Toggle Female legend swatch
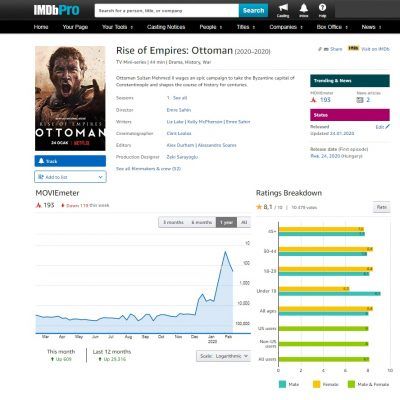The image size is (400, 400). [x=316, y=384]
